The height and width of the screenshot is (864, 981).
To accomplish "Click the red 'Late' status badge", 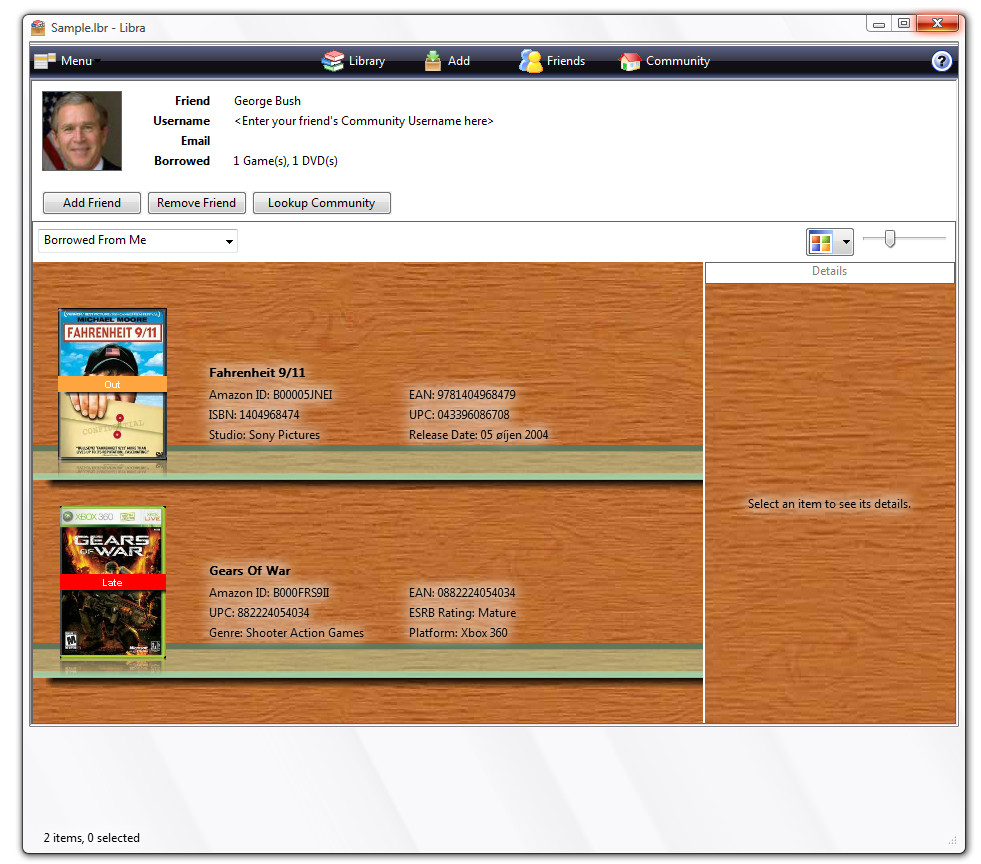I will click(x=113, y=582).
